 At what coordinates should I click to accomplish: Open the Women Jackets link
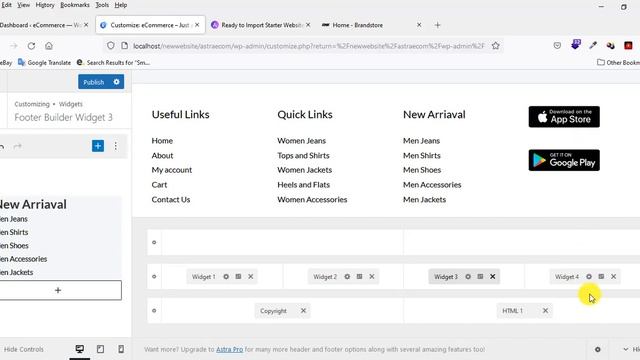click(x=304, y=170)
